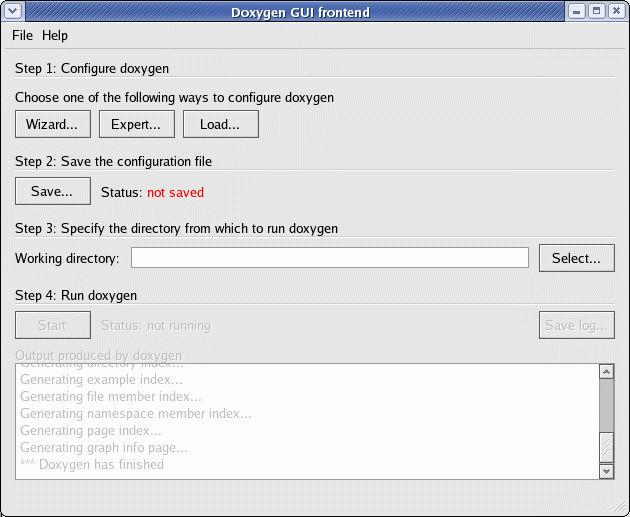The image size is (630, 517).
Task: Click the Select button for working directory
Action: click(576, 258)
